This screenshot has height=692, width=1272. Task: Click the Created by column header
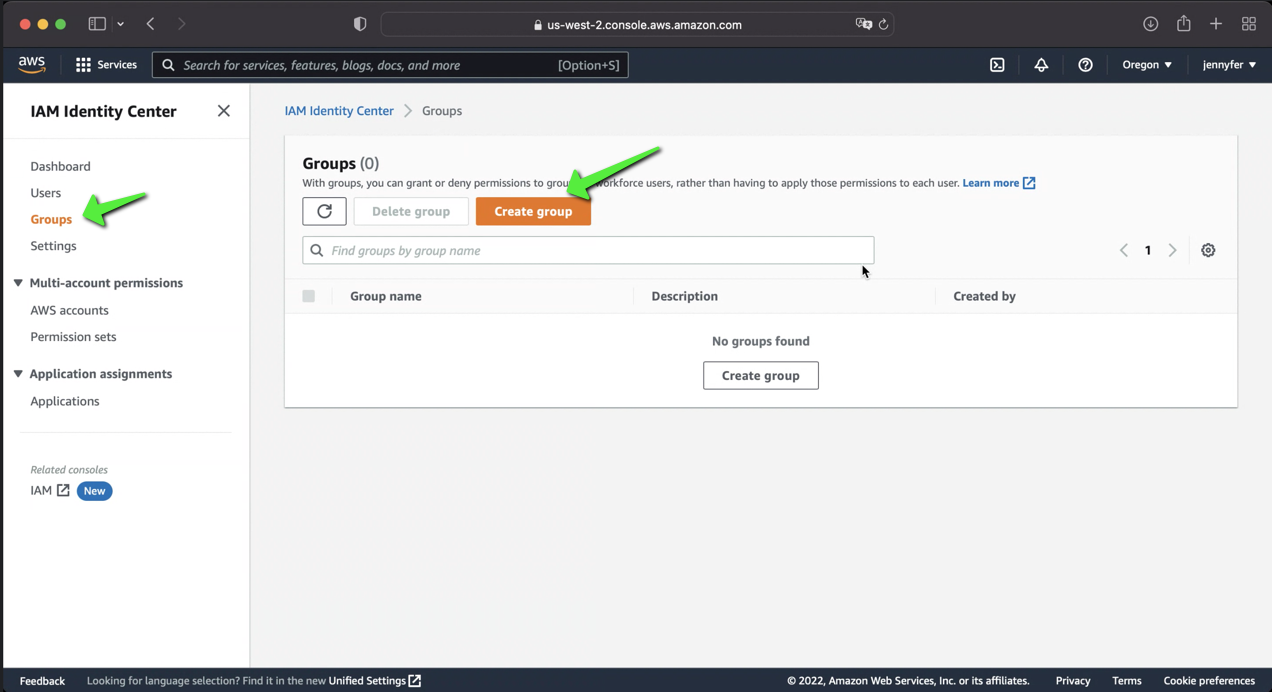985,296
